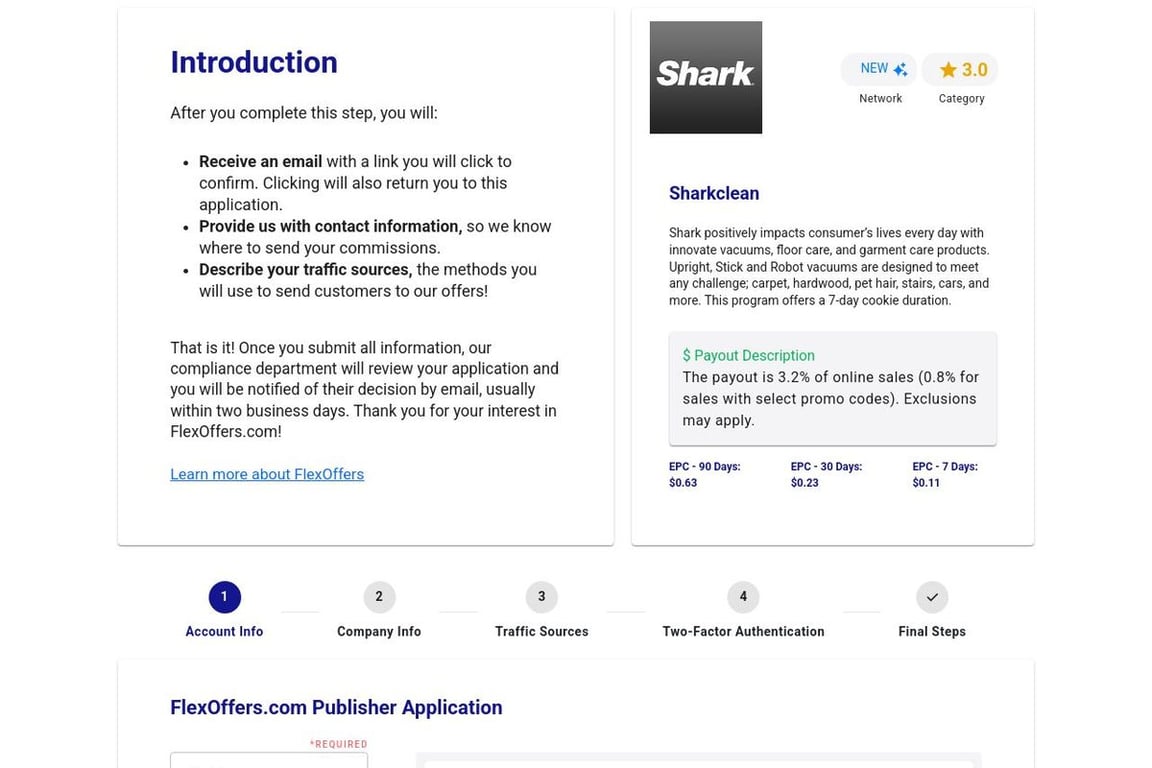1152x768 pixels.
Task: Click the Payout Description heading
Action: [748, 356]
